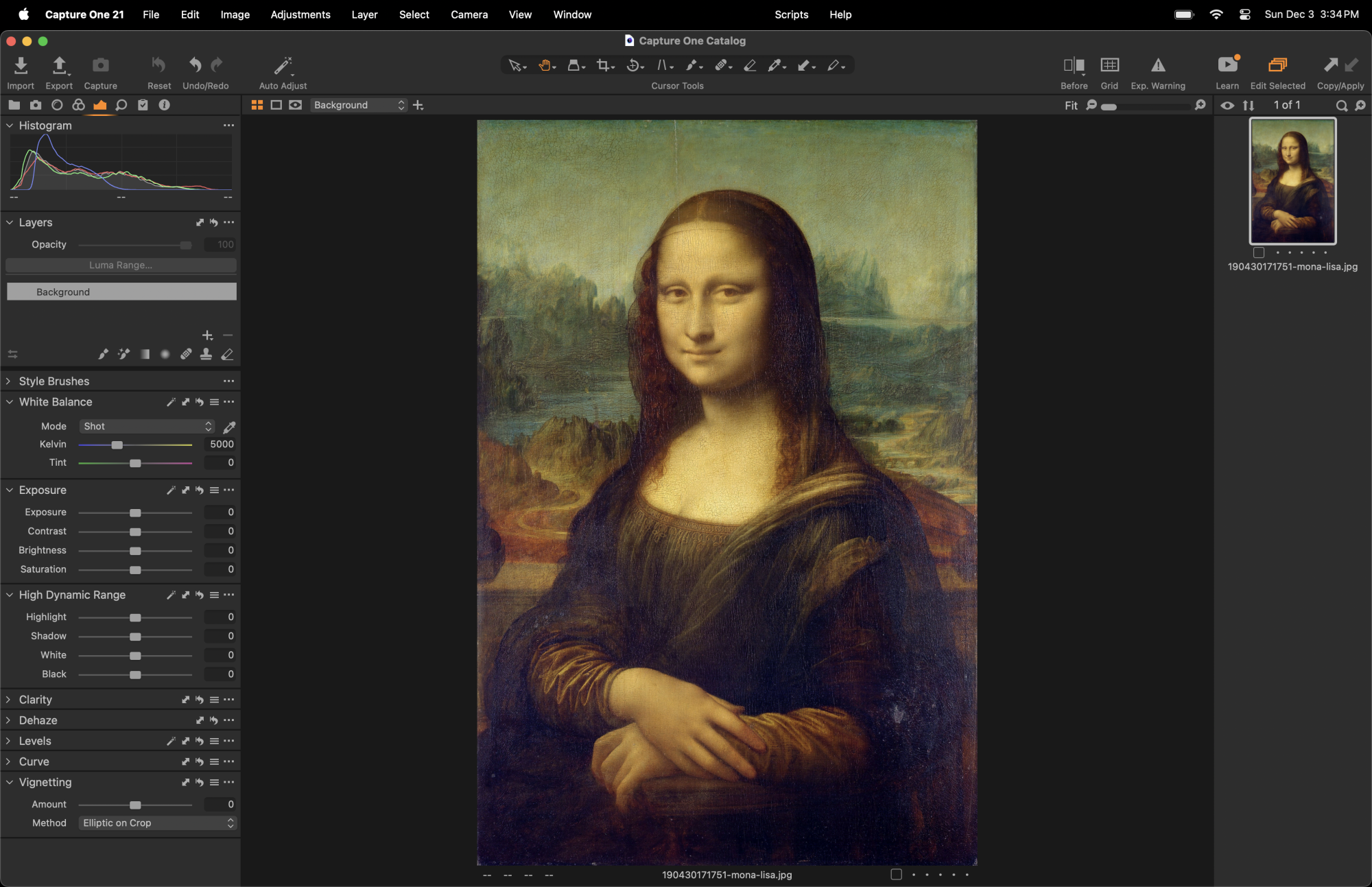Open the Layer menu

pyautogui.click(x=364, y=14)
